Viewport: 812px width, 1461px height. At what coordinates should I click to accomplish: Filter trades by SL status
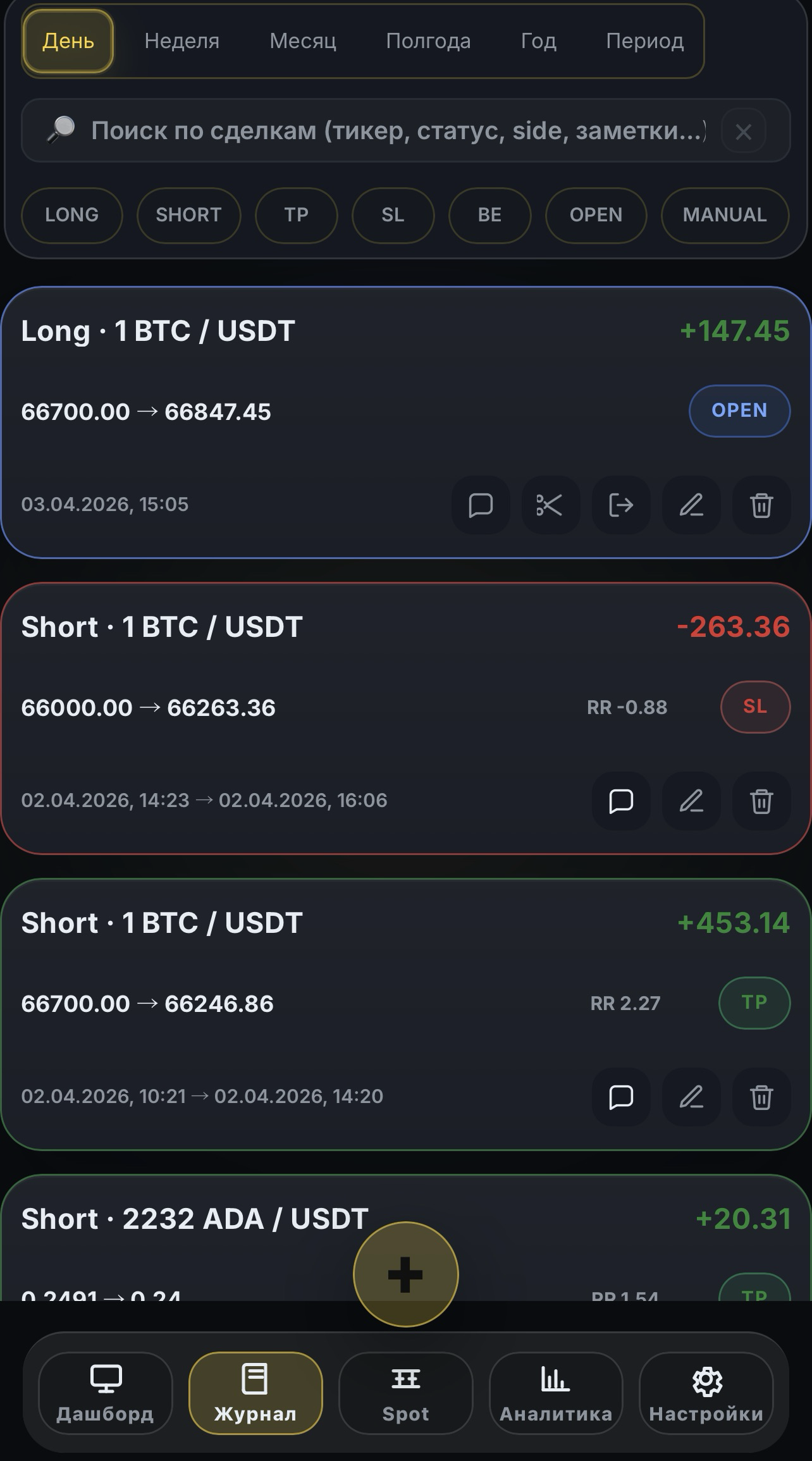click(393, 215)
